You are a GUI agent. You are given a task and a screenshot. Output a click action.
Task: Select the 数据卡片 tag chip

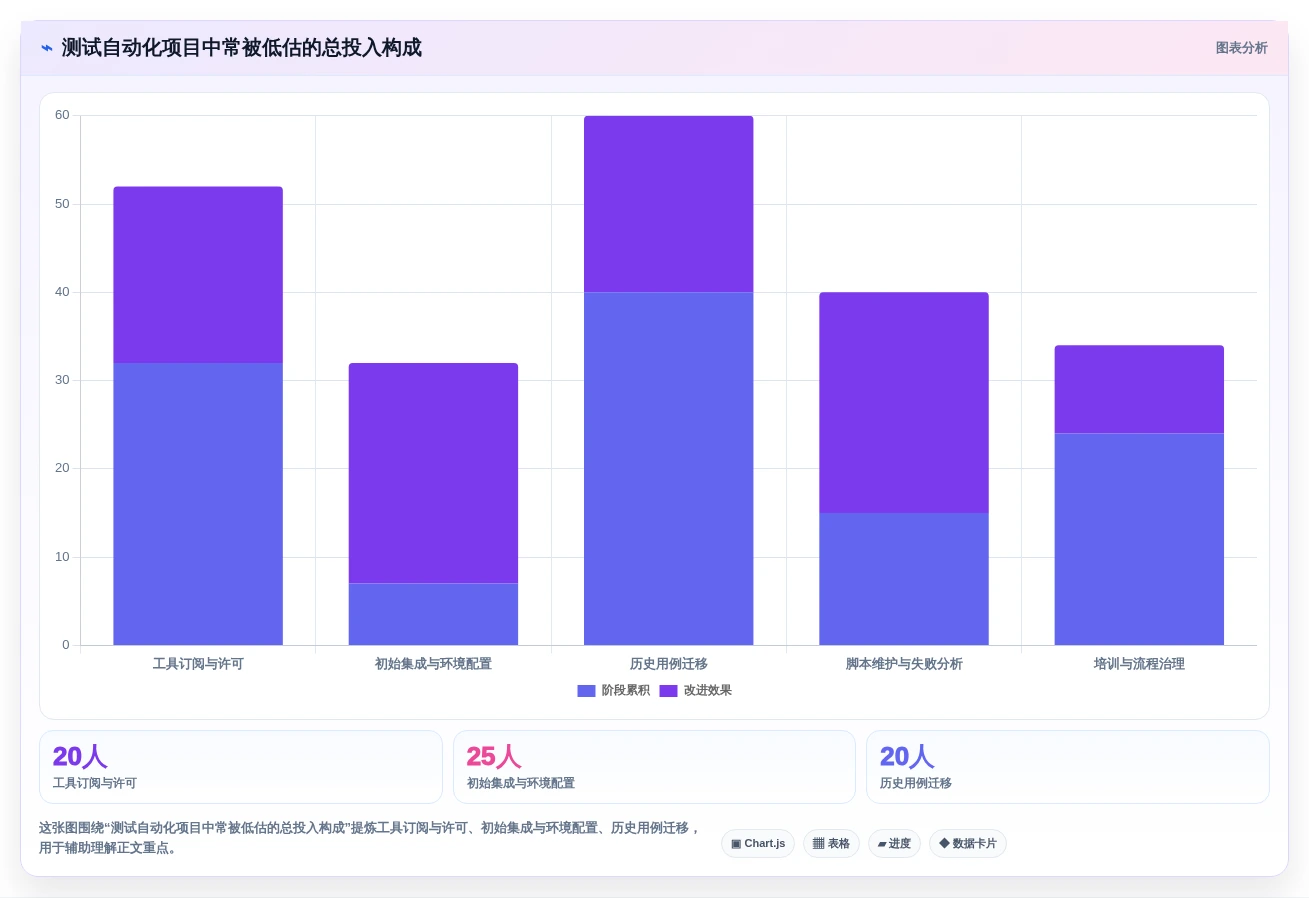click(x=968, y=843)
